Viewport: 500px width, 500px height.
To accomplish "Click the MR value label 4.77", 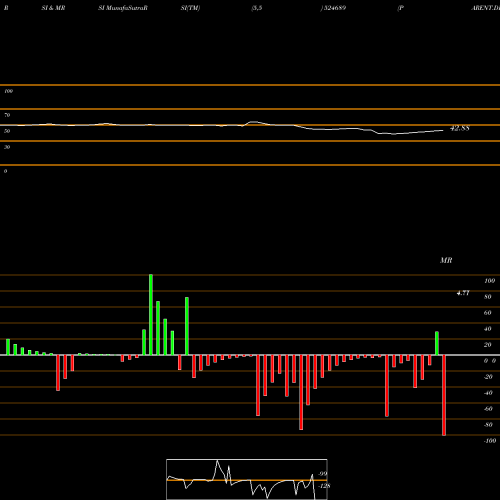I will coord(463,293).
